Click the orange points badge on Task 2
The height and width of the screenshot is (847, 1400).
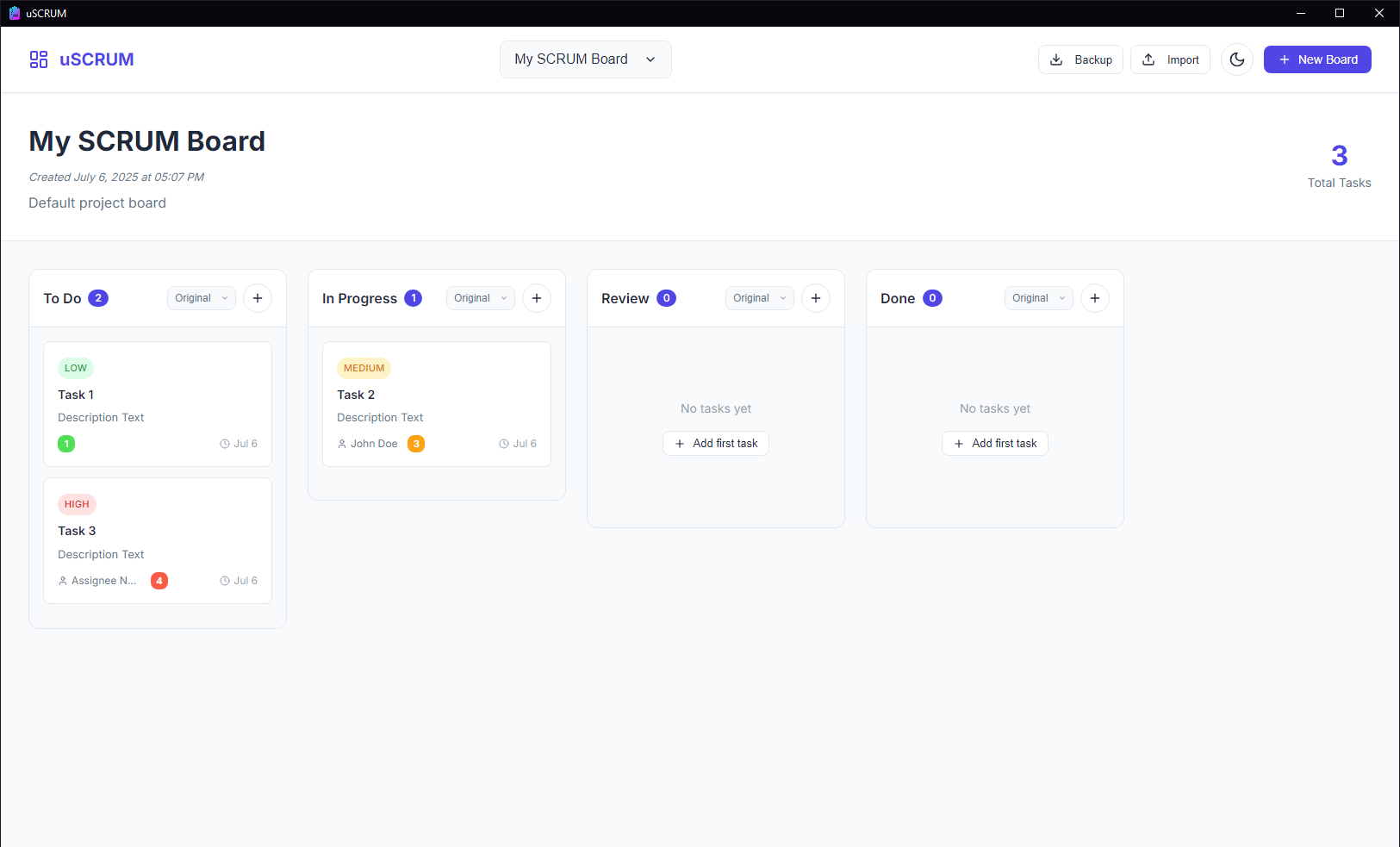coord(416,444)
